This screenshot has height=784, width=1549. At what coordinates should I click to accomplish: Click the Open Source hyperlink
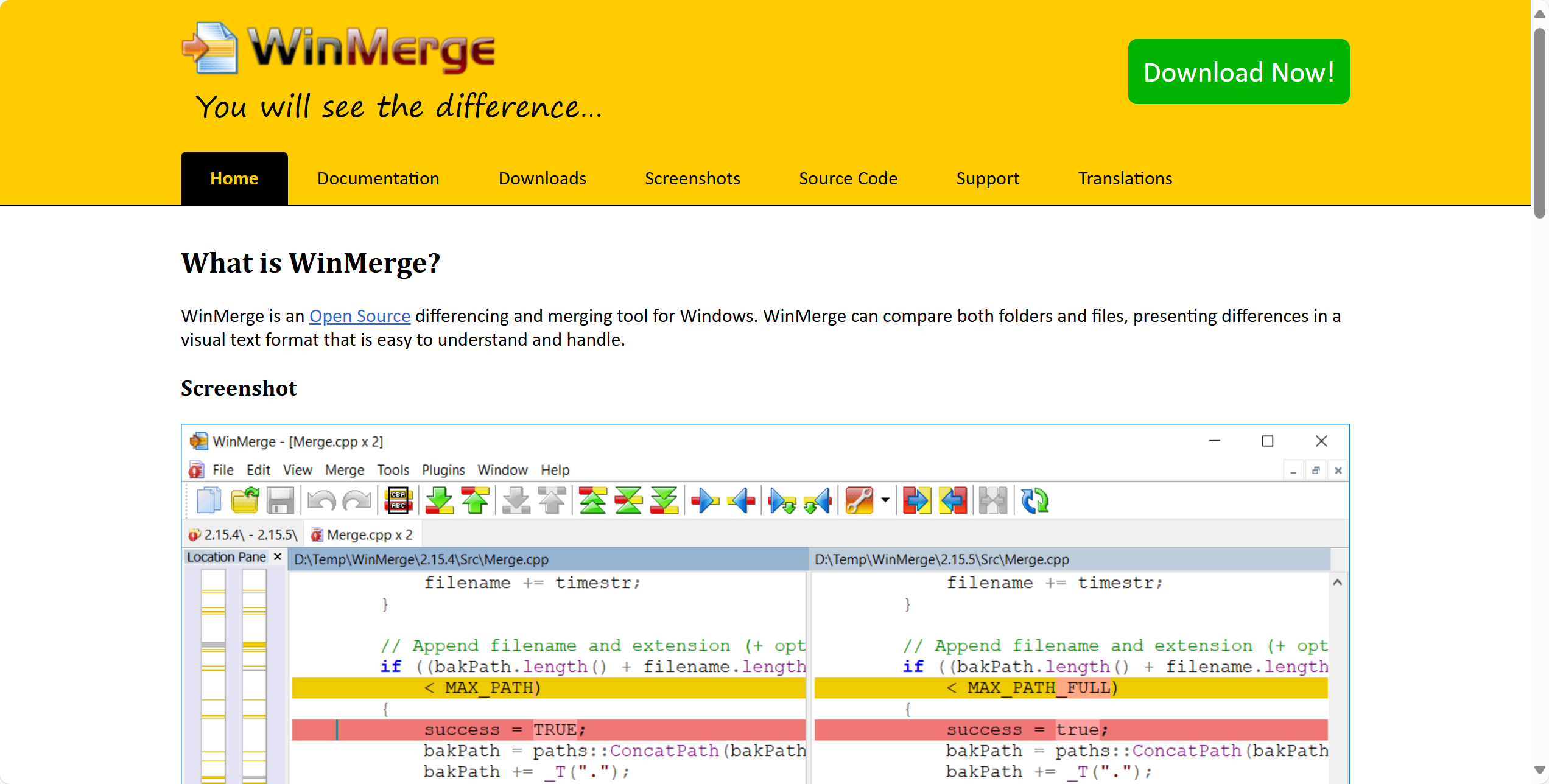358,316
